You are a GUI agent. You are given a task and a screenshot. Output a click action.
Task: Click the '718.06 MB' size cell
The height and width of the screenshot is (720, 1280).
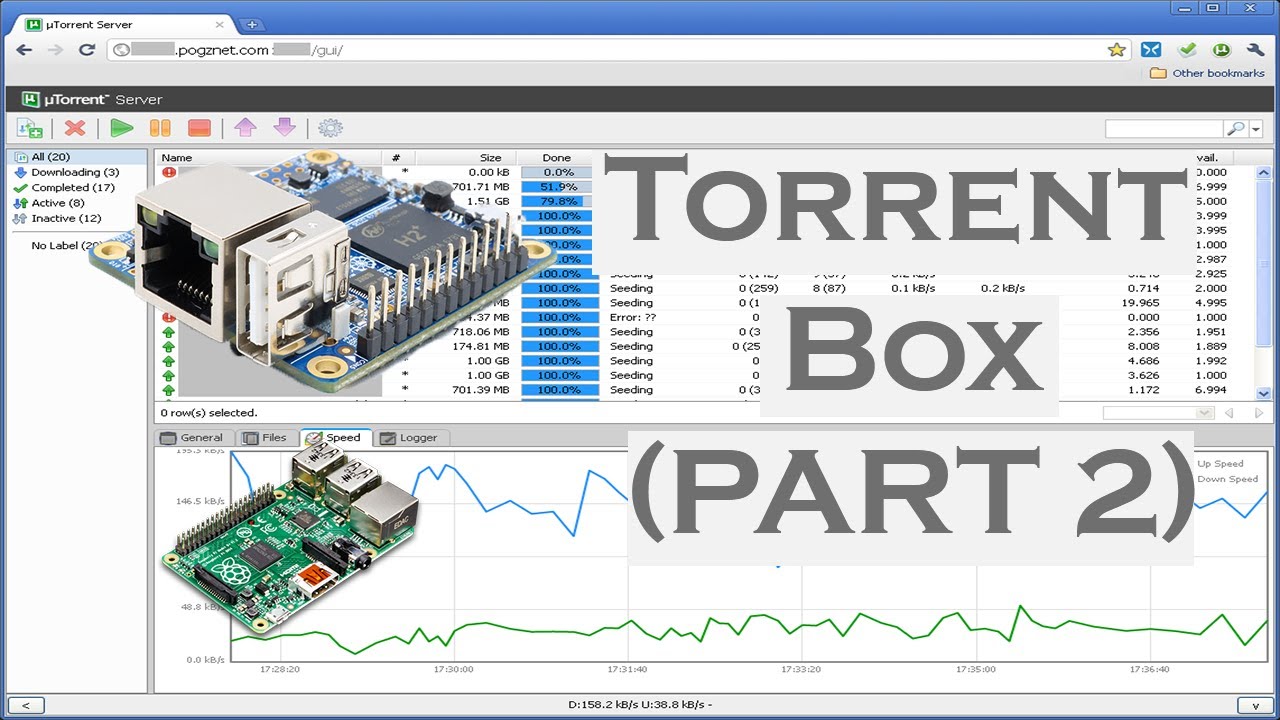(481, 332)
